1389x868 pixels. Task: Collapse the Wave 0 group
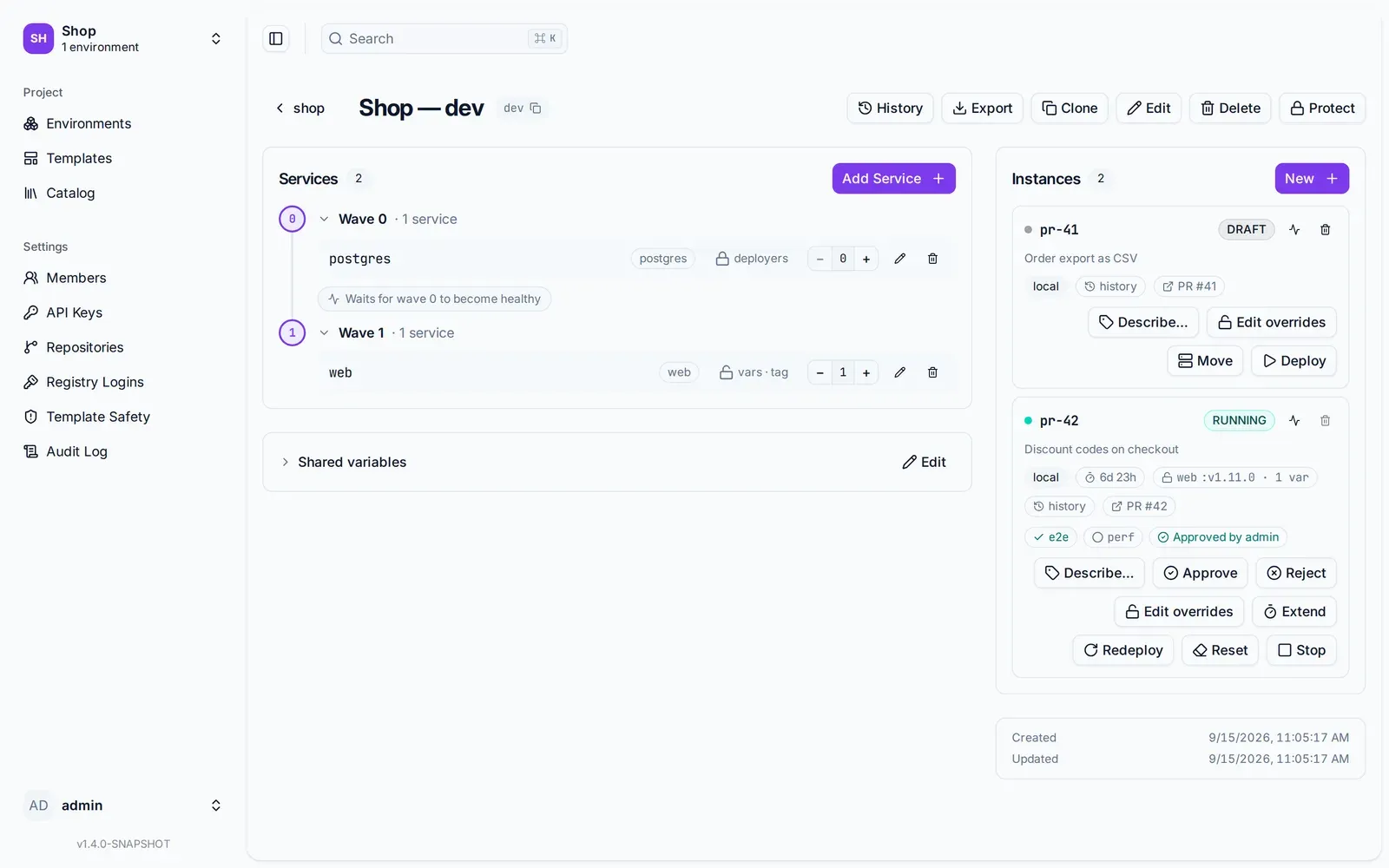pyautogui.click(x=324, y=219)
